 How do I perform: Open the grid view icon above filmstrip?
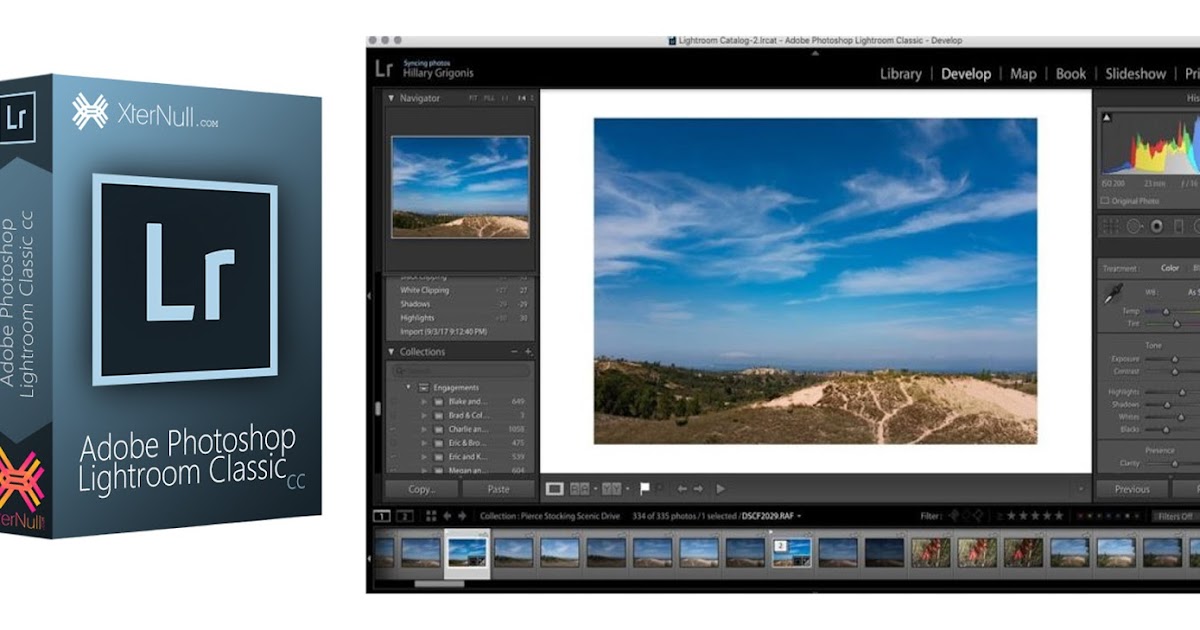coord(431,516)
